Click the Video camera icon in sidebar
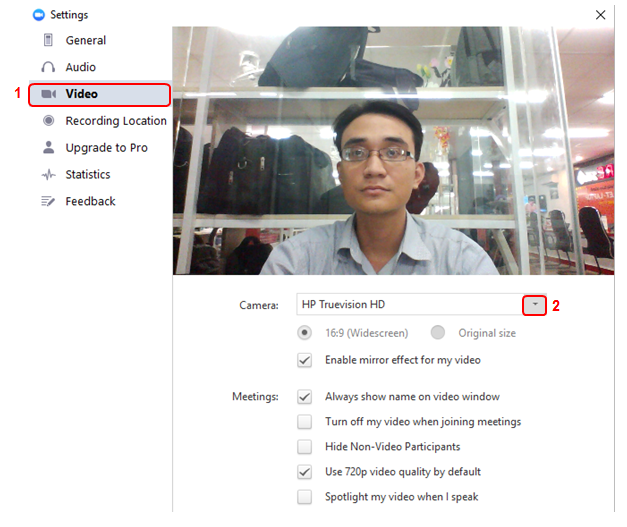The height and width of the screenshot is (527, 627). 48,94
